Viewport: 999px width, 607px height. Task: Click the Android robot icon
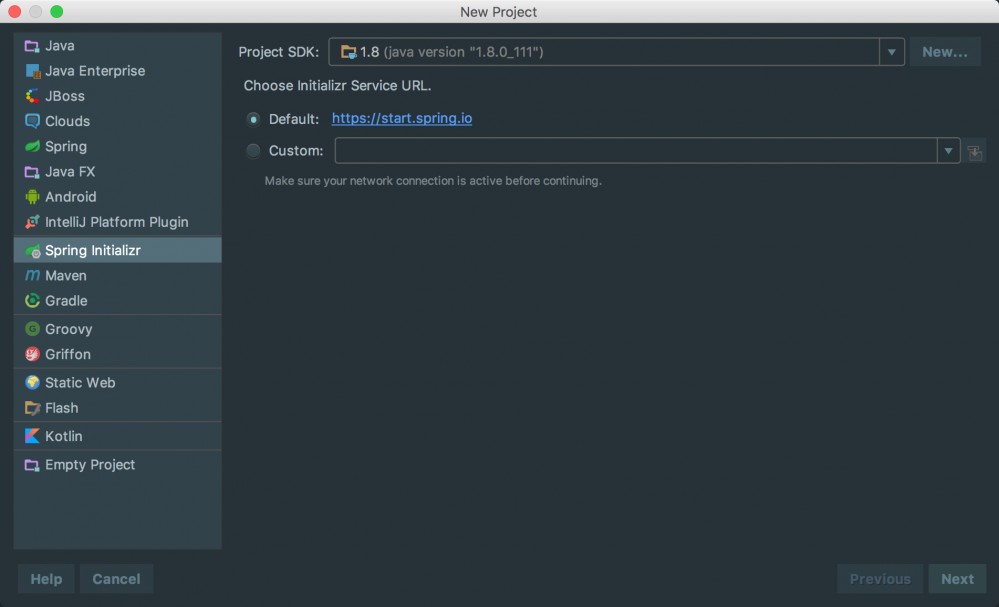[x=32, y=197]
